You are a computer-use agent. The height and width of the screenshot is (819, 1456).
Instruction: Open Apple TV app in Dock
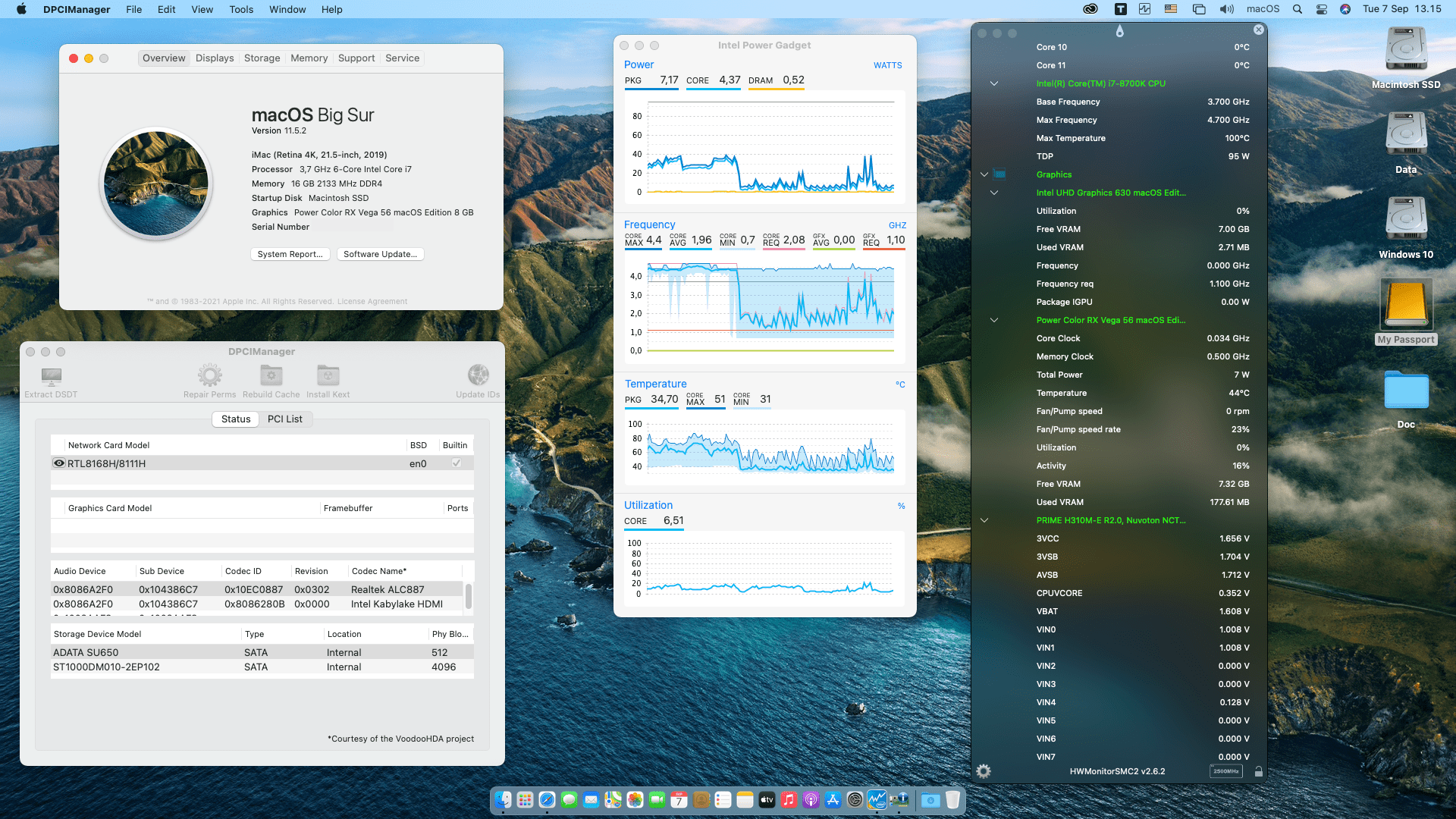point(767,799)
